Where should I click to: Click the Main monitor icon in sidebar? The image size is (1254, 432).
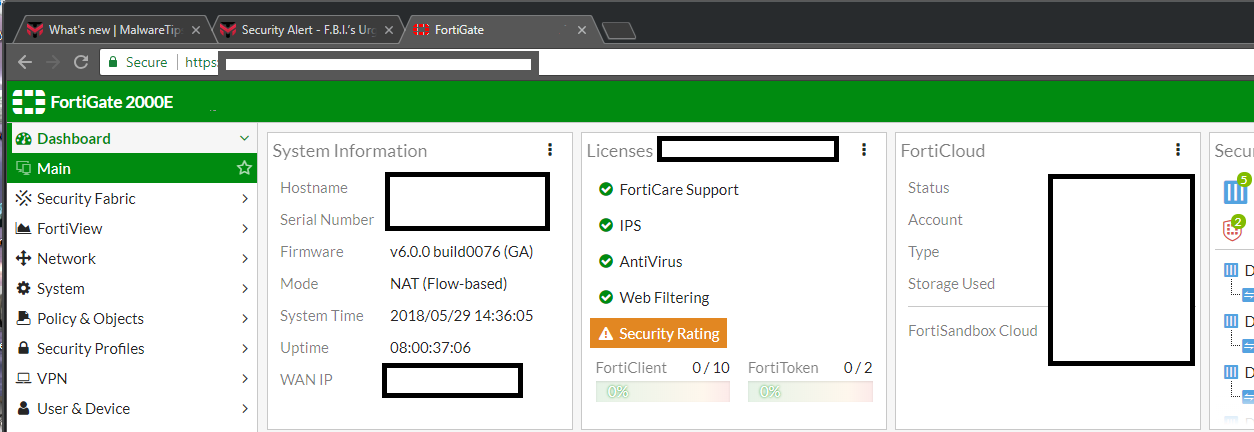point(24,169)
